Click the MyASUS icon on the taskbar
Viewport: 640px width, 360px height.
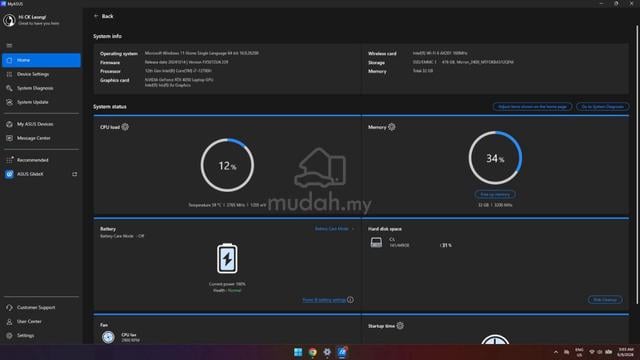(342, 352)
